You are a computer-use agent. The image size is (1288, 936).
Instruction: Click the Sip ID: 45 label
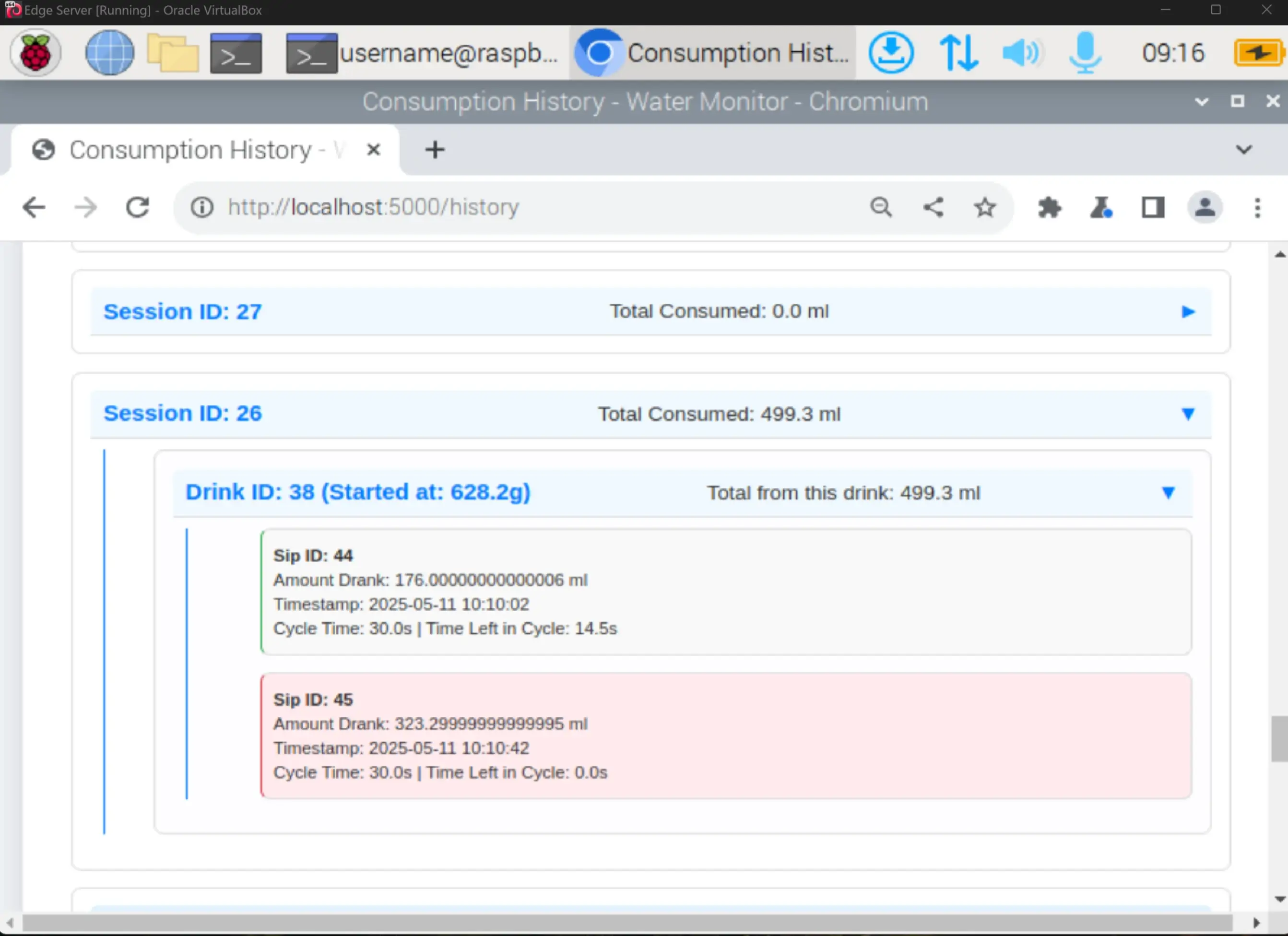(313, 700)
